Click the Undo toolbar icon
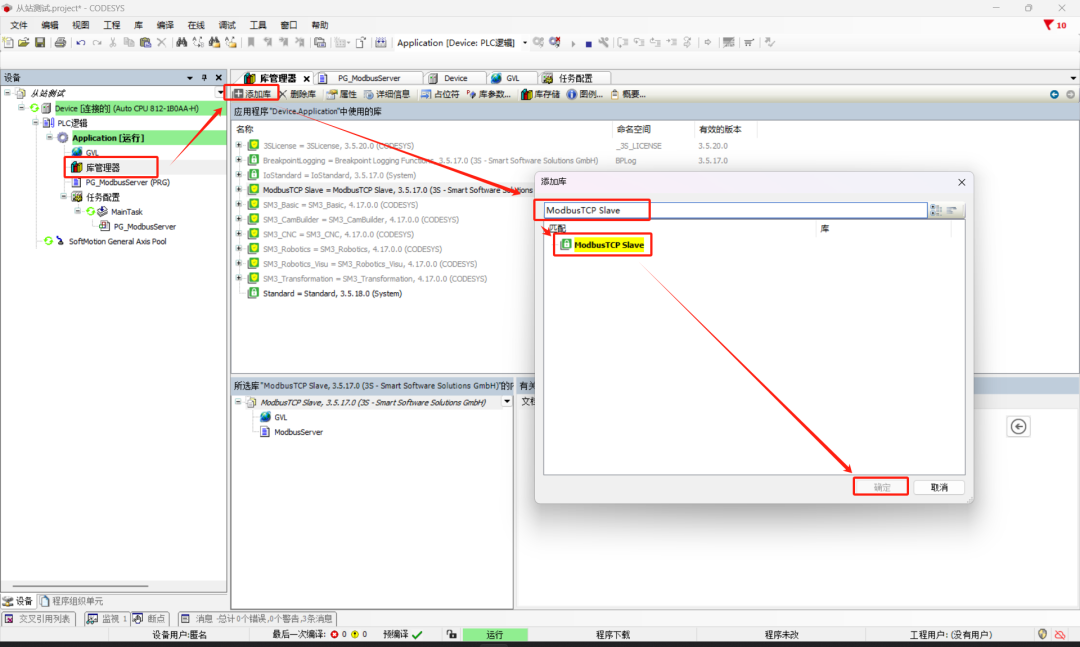1080x647 pixels. tap(81, 43)
